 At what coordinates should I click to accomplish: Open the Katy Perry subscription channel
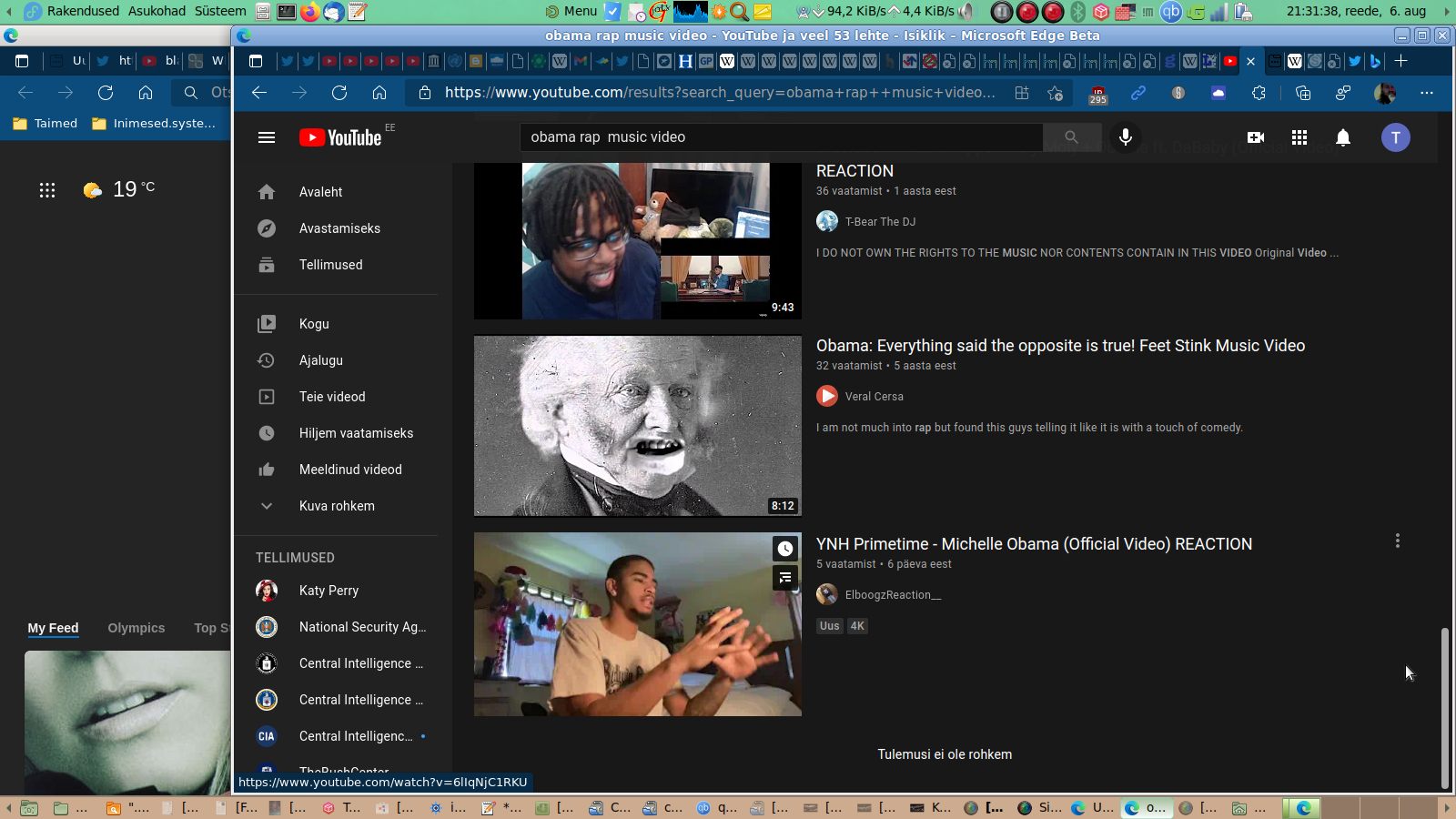(329, 591)
